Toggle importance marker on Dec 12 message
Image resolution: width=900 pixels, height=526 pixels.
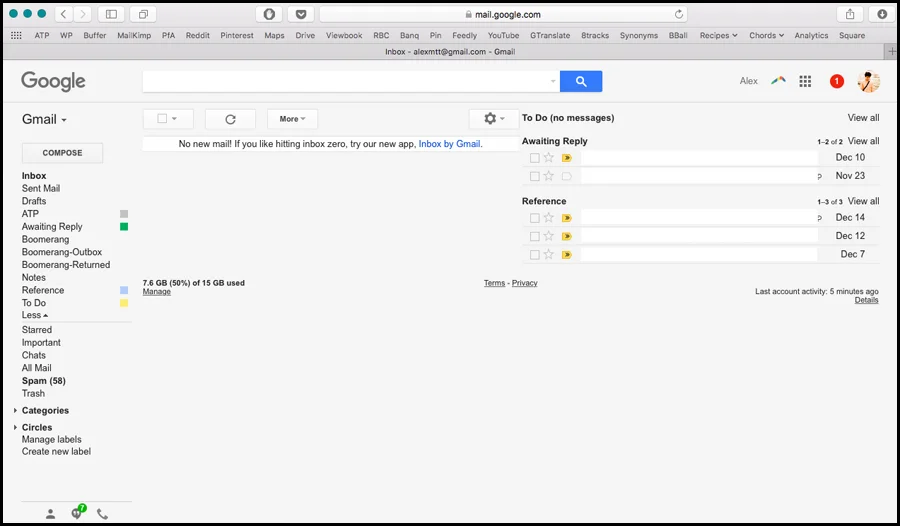click(567, 237)
